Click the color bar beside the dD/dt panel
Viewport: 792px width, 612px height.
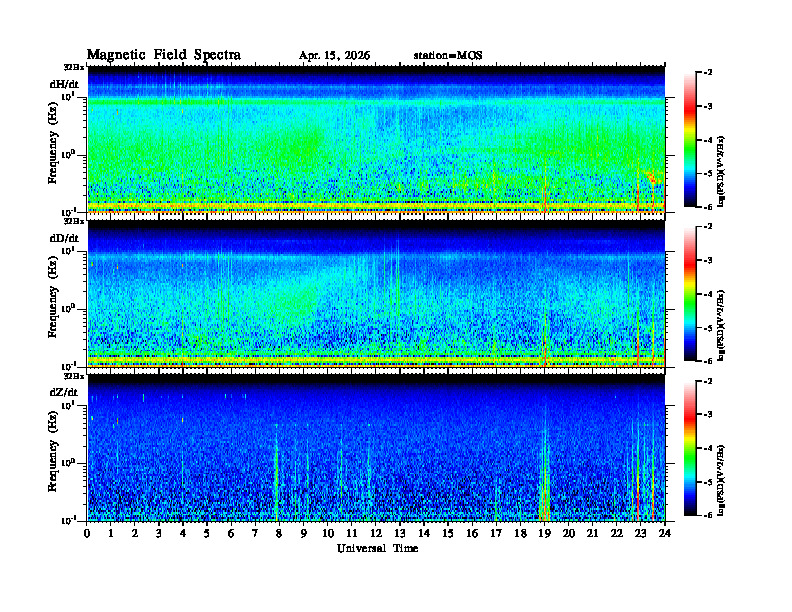tap(690, 294)
